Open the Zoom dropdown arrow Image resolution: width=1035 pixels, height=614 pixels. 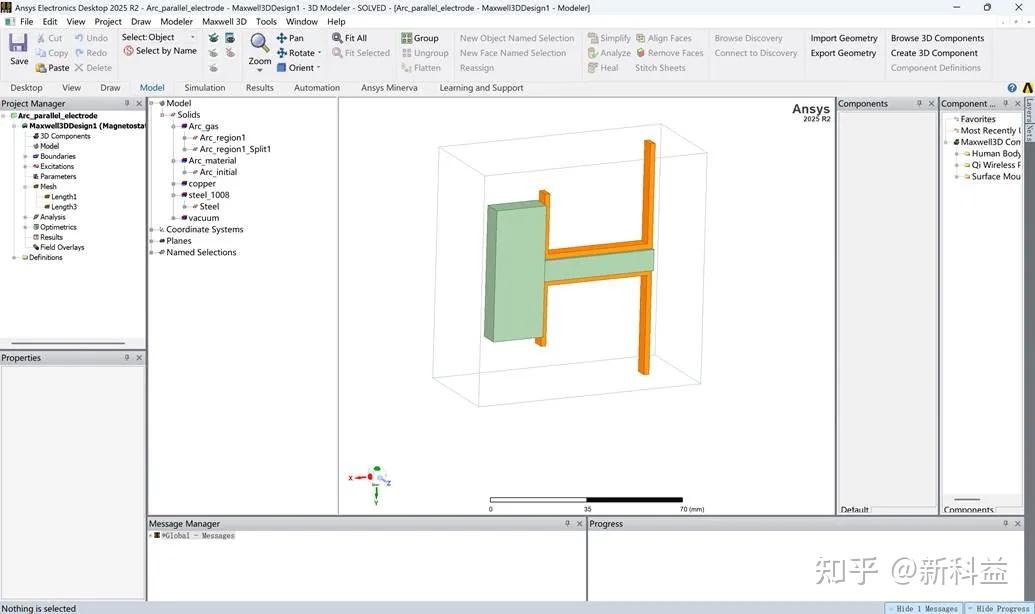pos(259,70)
